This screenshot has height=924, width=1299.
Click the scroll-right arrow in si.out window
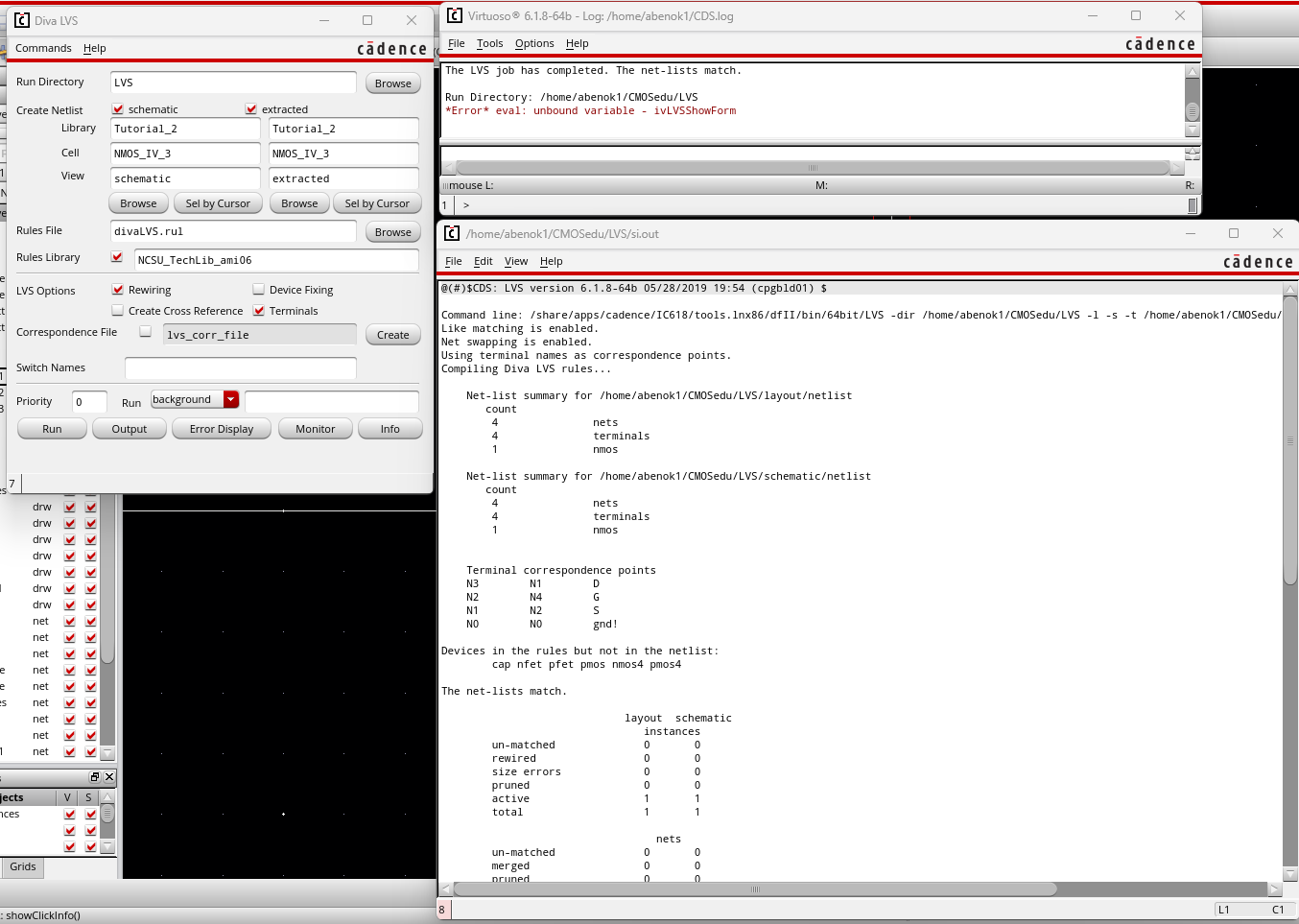(x=1275, y=889)
